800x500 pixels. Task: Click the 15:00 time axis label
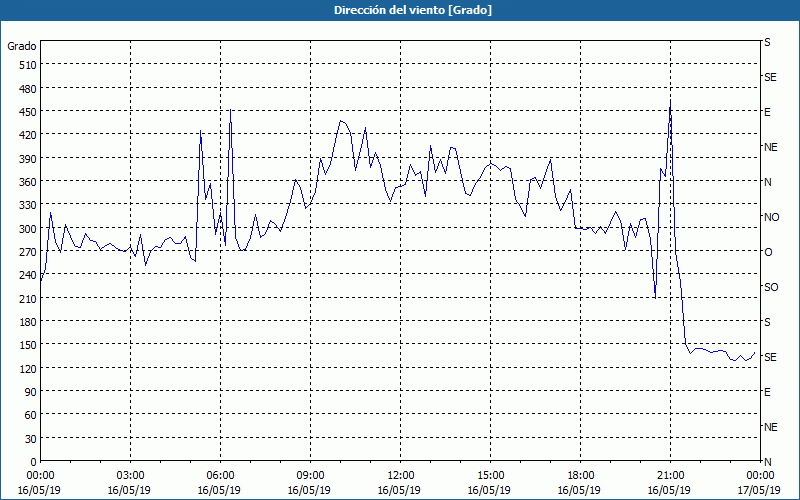pyautogui.click(x=490, y=476)
